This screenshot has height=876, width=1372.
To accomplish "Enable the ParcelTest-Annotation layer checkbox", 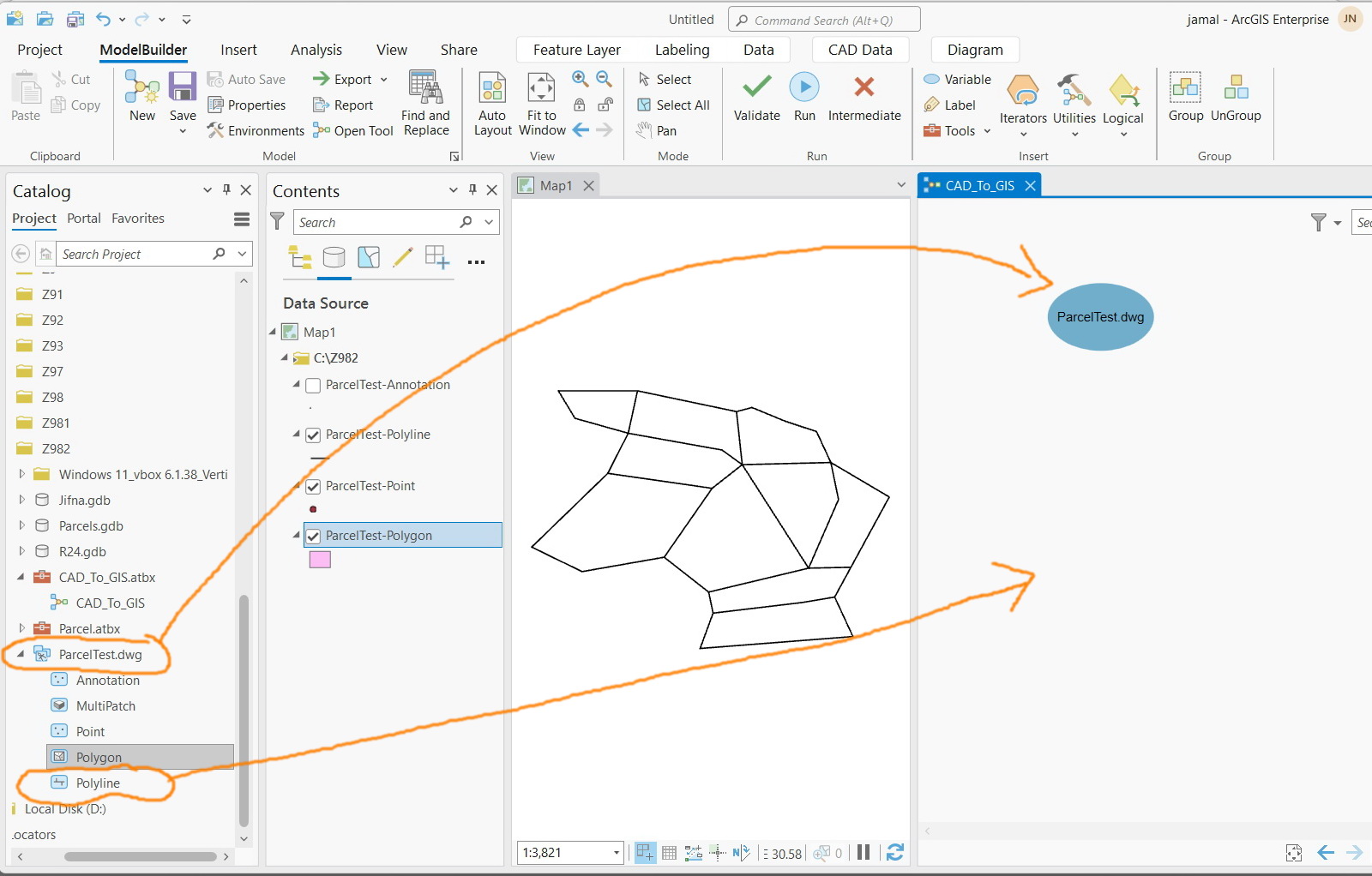I will (x=313, y=385).
